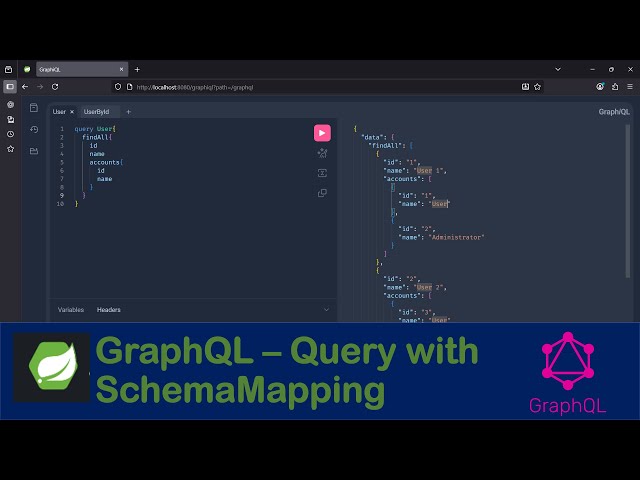
Task: Expand the Variables and Headers panel chevron
Action: coord(326,310)
